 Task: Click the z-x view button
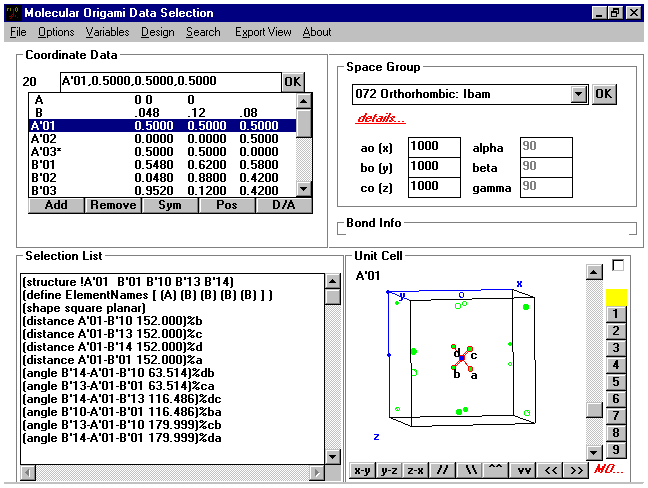415,469
